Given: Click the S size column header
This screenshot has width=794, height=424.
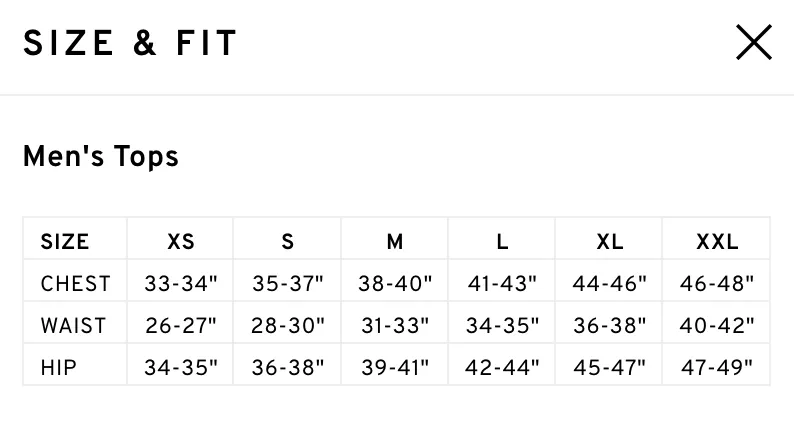Looking at the screenshot, I should (x=288, y=242).
